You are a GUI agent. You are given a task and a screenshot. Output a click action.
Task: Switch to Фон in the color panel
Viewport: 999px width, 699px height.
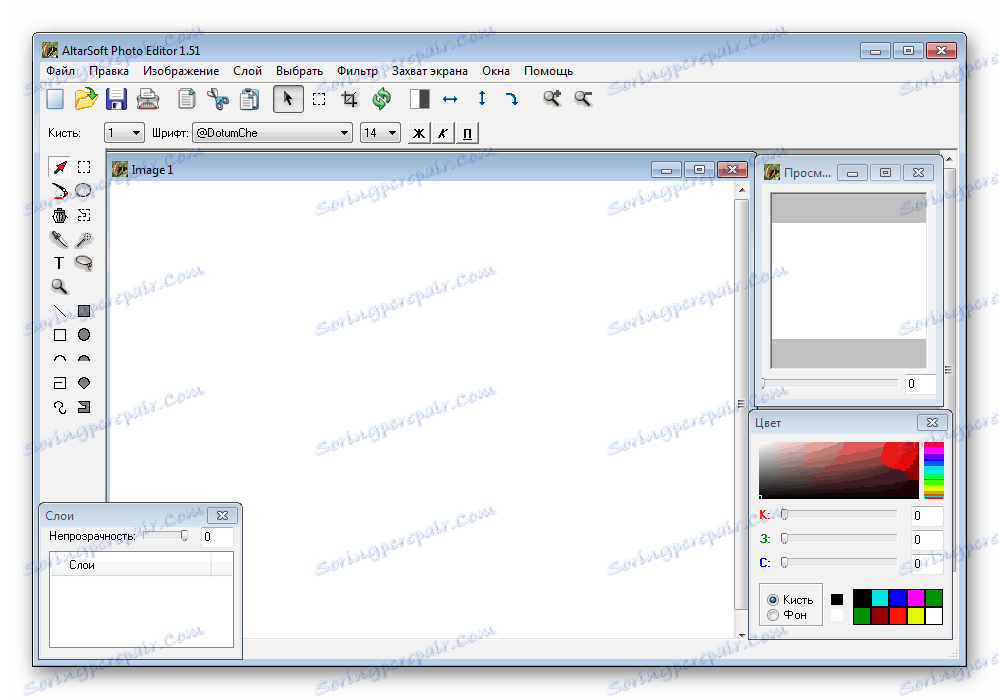(x=774, y=616)
